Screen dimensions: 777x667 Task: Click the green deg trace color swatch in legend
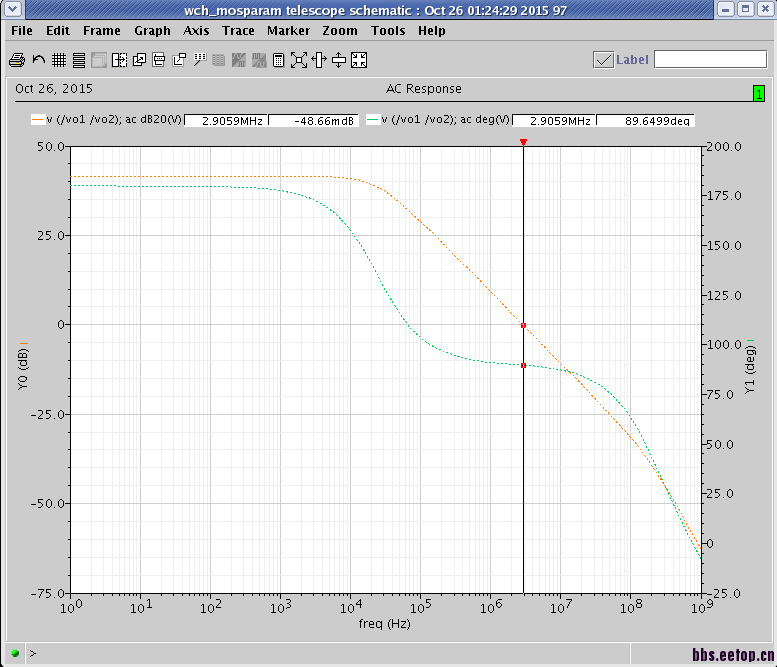click(372, 119)
